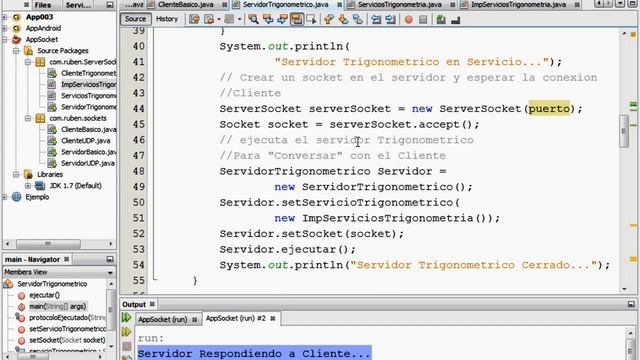Click Next Bookmark icon

(343, 19)
